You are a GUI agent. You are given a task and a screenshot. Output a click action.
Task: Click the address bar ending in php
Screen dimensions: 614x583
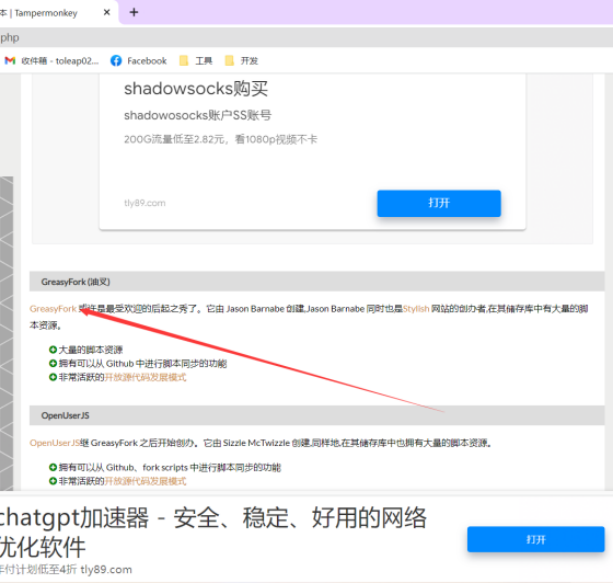pos(307,38)
